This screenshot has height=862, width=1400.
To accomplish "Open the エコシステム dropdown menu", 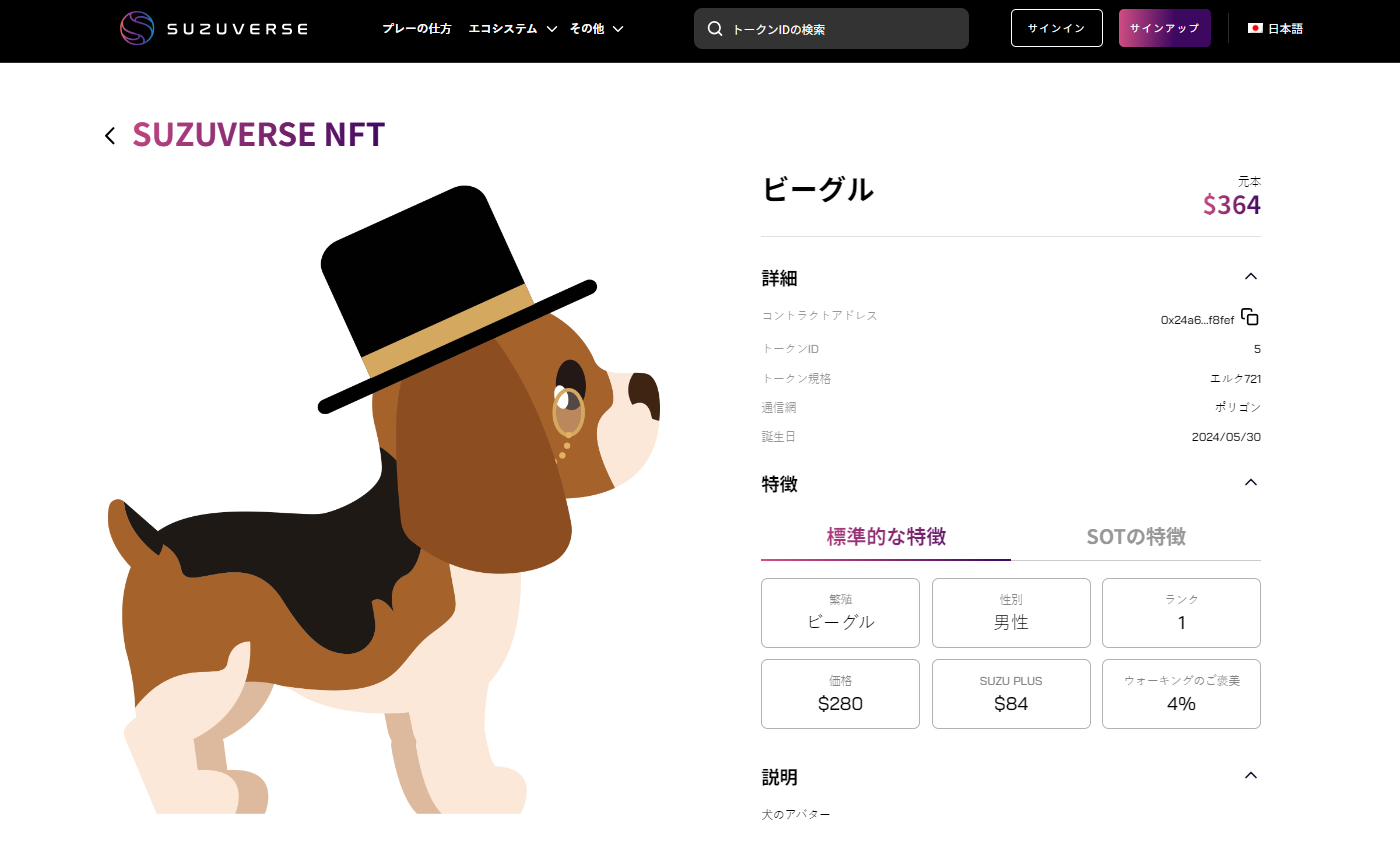I will (x=512, y=29).
